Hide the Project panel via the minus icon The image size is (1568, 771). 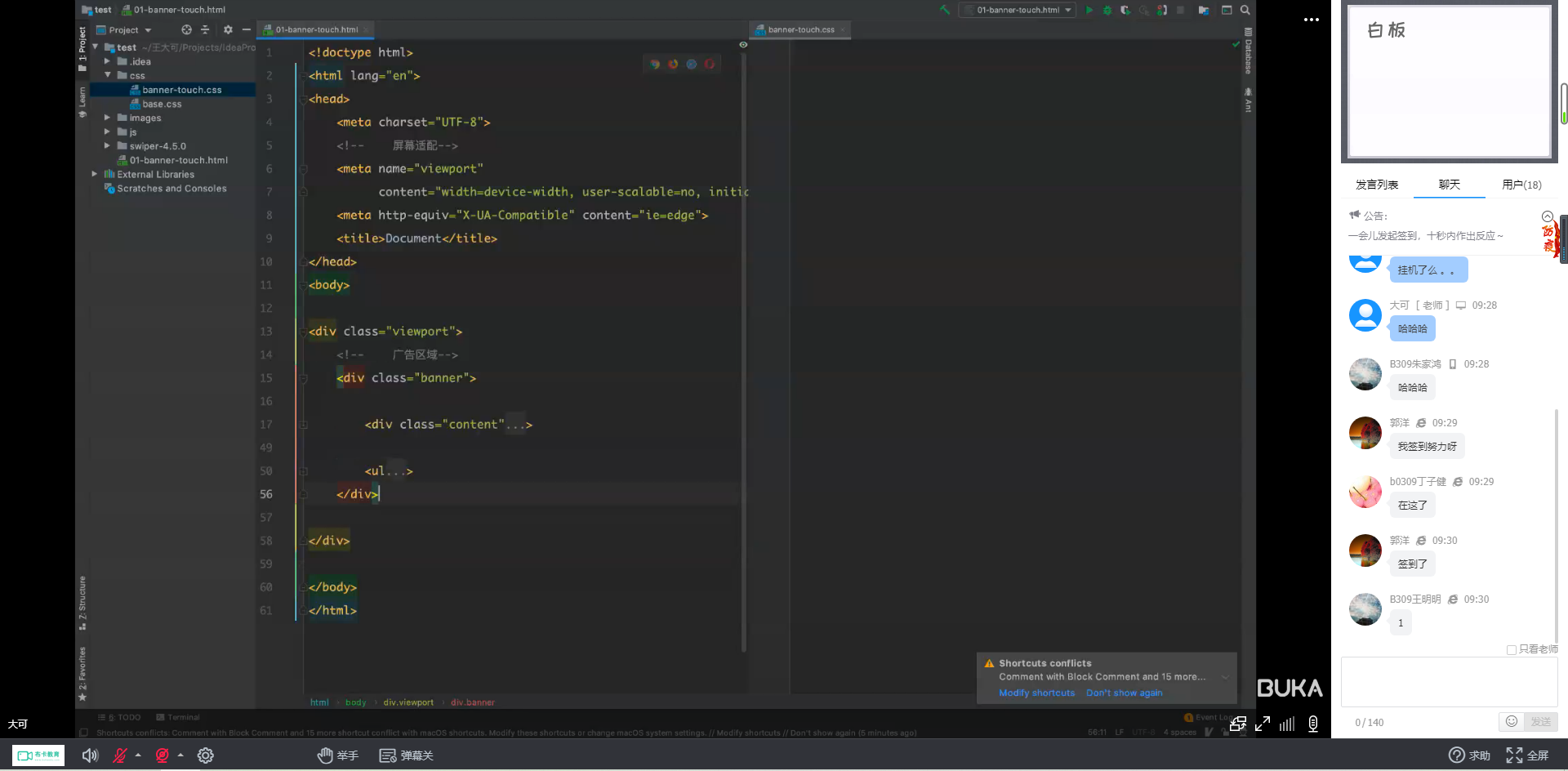[x=246, y=29]
